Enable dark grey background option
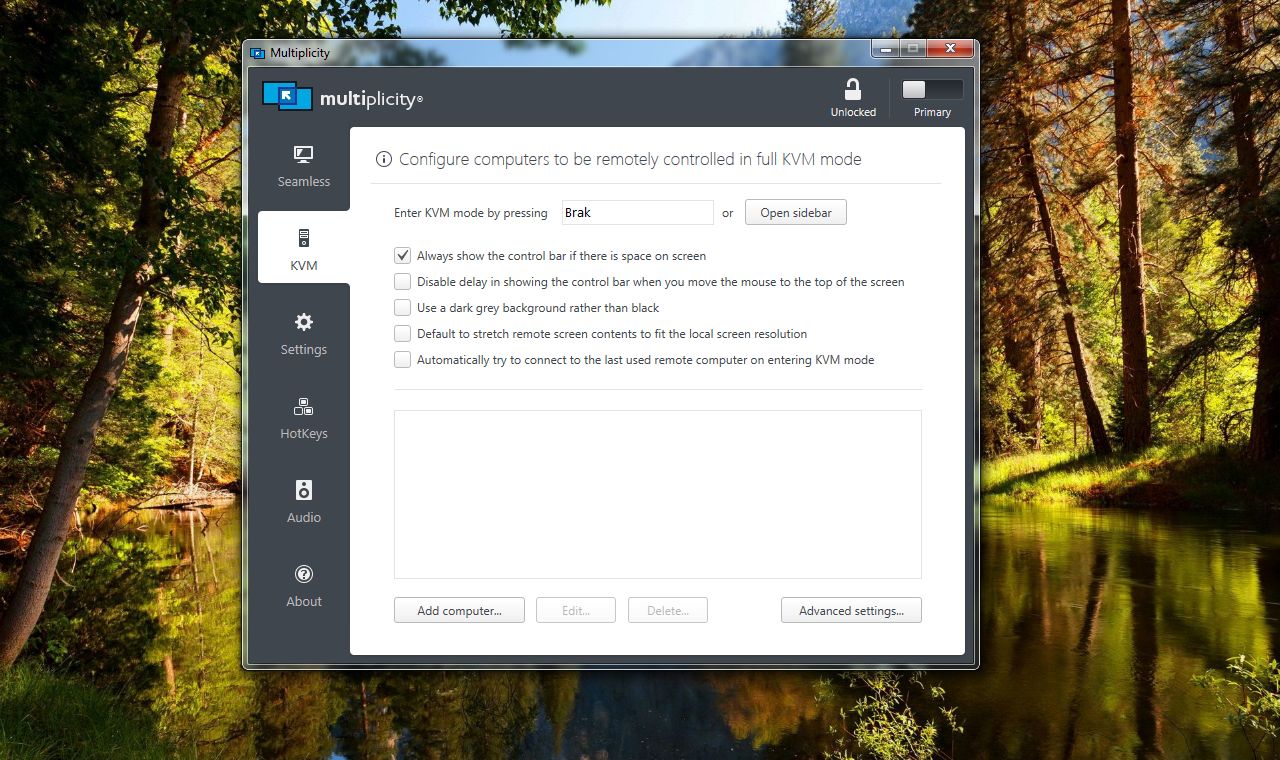 pyautogui.click(x=402, y=308)
